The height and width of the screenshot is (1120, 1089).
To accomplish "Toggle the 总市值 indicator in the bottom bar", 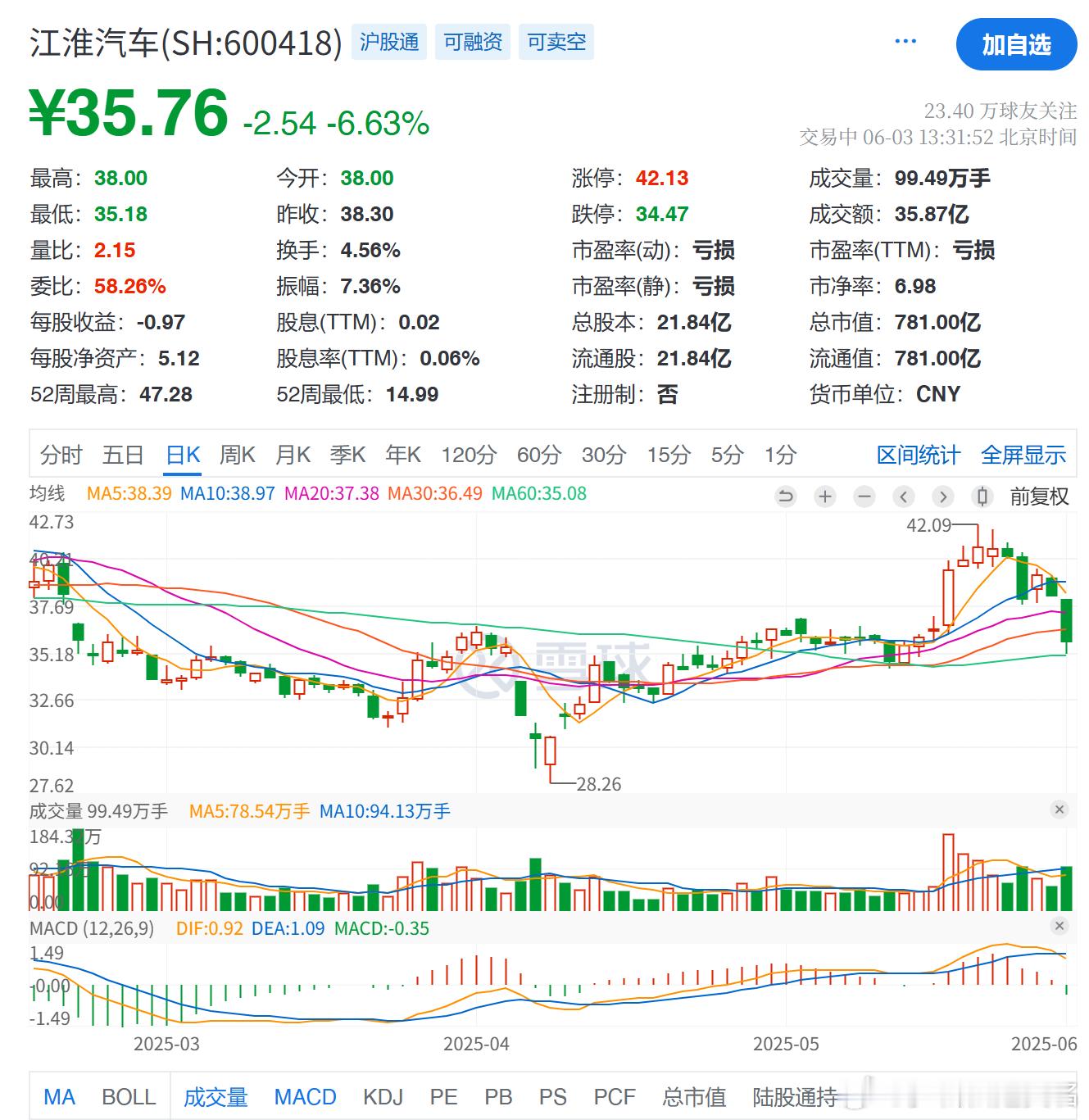I will point(694,1097).
